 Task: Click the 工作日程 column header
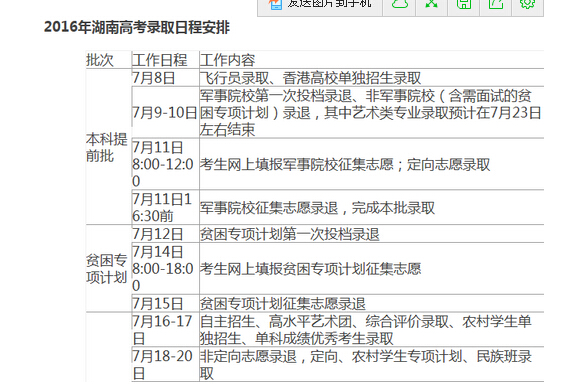pos(160,60)
